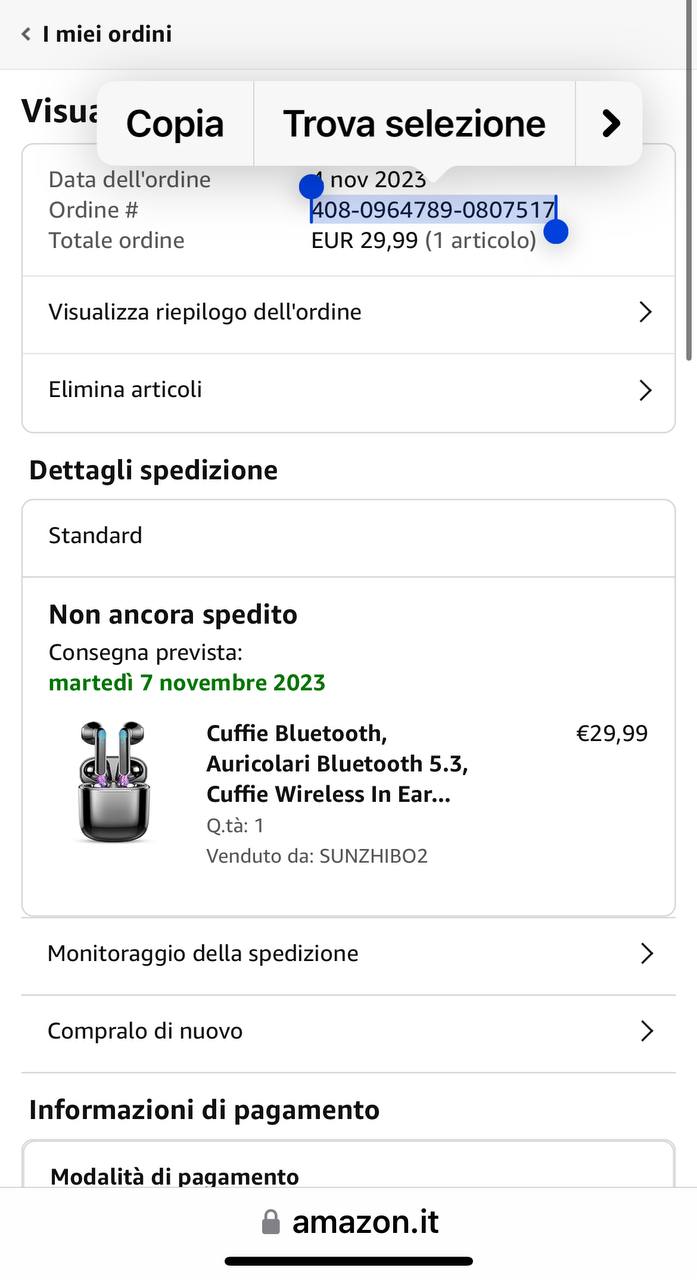Tap the home indicator bar at bottom
The image size is (697, 1280).
click(348, 1261)
